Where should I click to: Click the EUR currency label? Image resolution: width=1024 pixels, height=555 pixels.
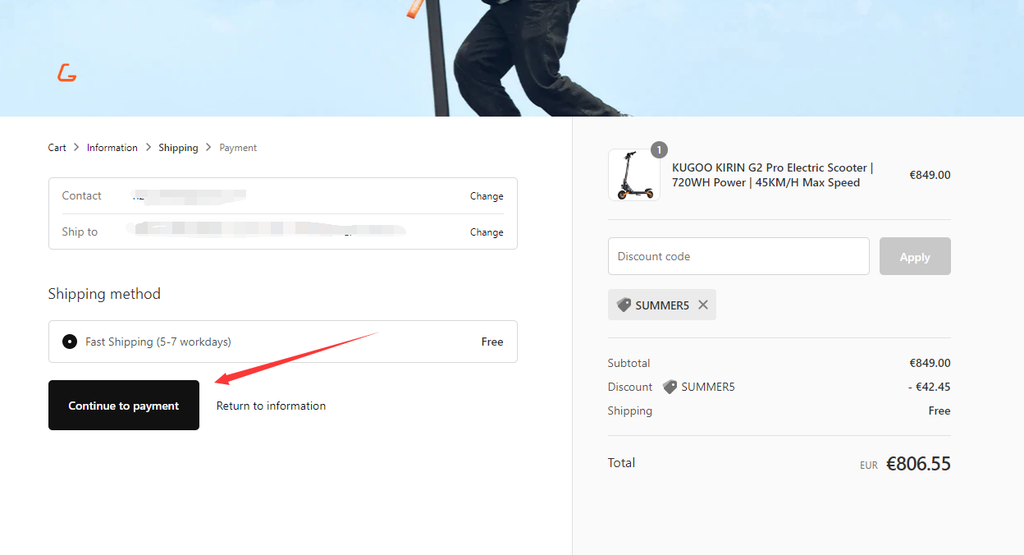click(x=869, y=466)
